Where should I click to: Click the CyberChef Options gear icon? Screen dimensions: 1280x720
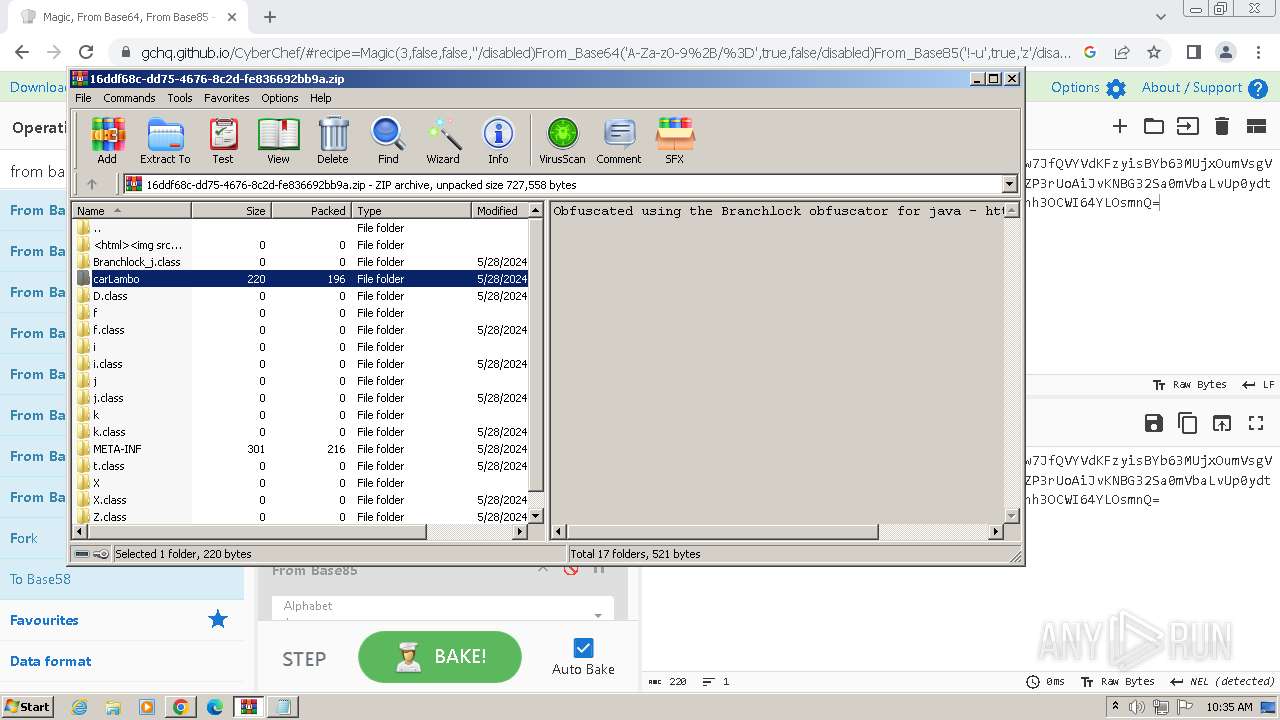coord(1116,88)
